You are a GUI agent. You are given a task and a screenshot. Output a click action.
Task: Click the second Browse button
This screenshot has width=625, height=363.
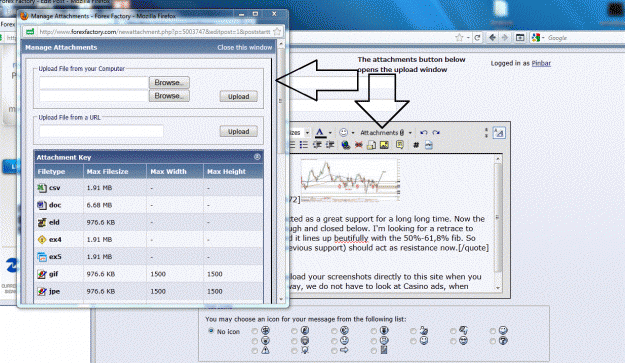click(169, 96)
